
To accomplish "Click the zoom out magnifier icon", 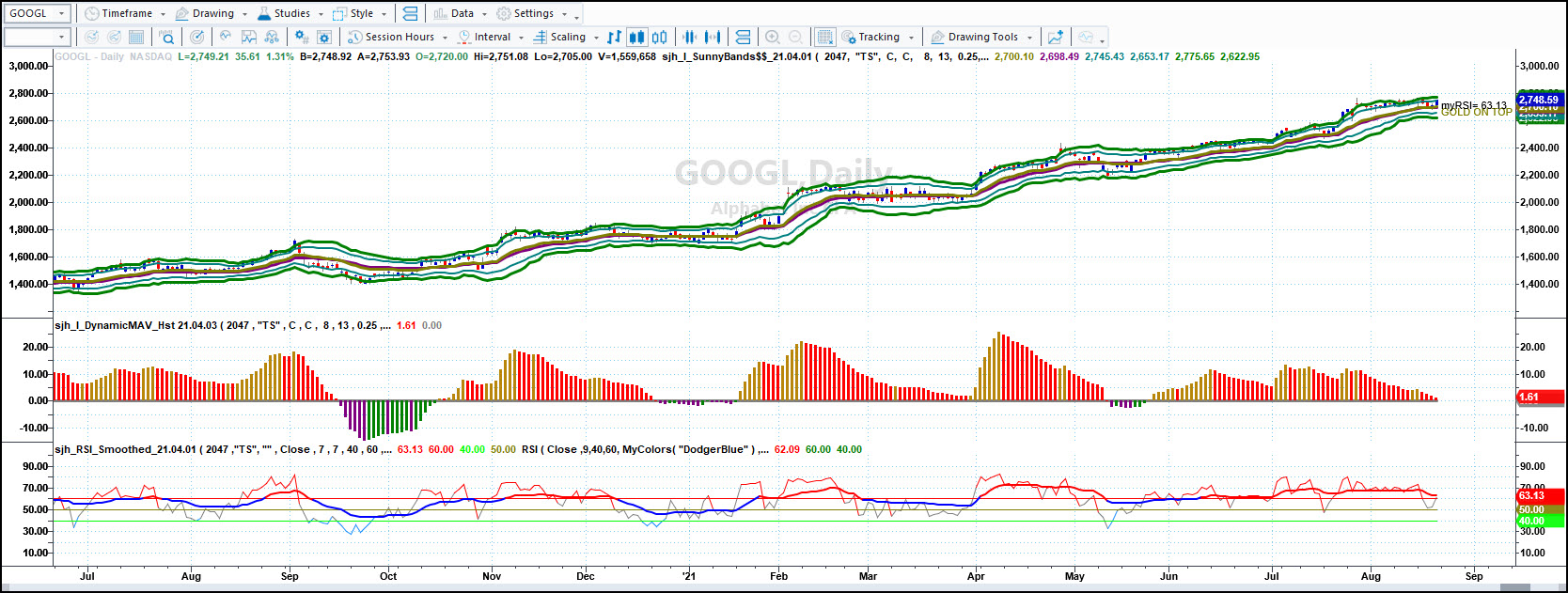I will [x=795, y=37].
